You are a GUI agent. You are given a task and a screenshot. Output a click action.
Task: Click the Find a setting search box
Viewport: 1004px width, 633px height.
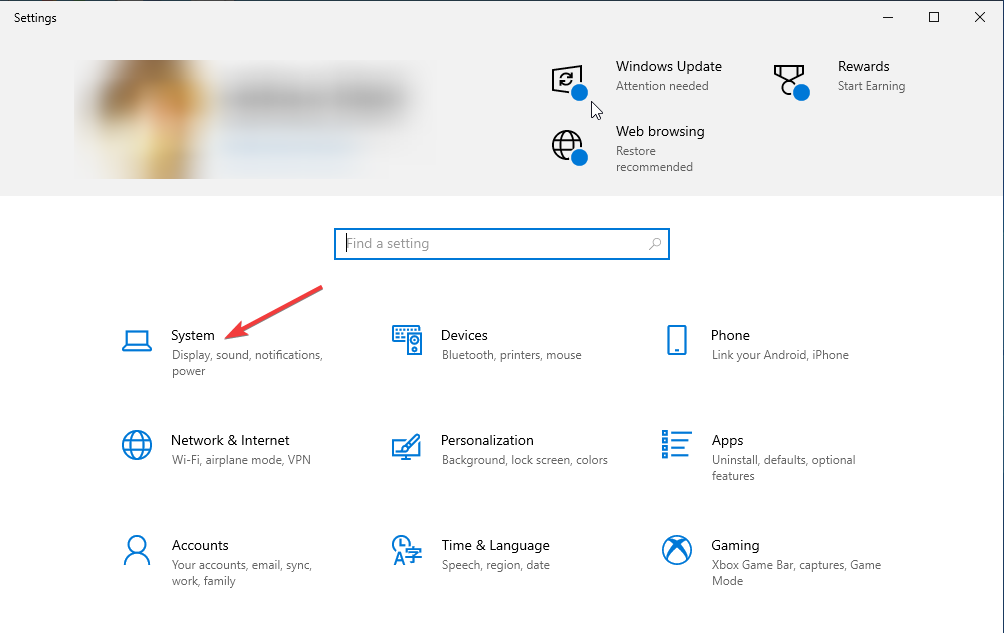click(x=502, y=244)
